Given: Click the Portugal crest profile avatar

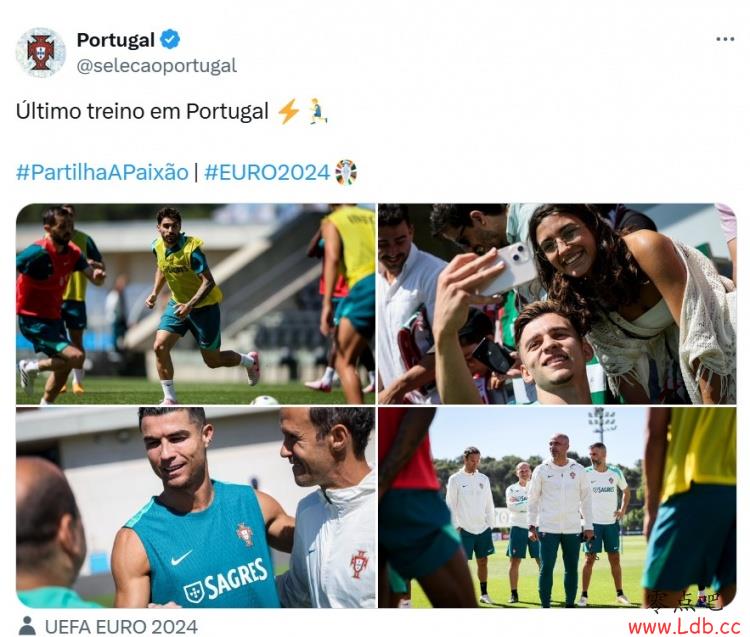Looking at the screenshot, I should coord(41,52).
